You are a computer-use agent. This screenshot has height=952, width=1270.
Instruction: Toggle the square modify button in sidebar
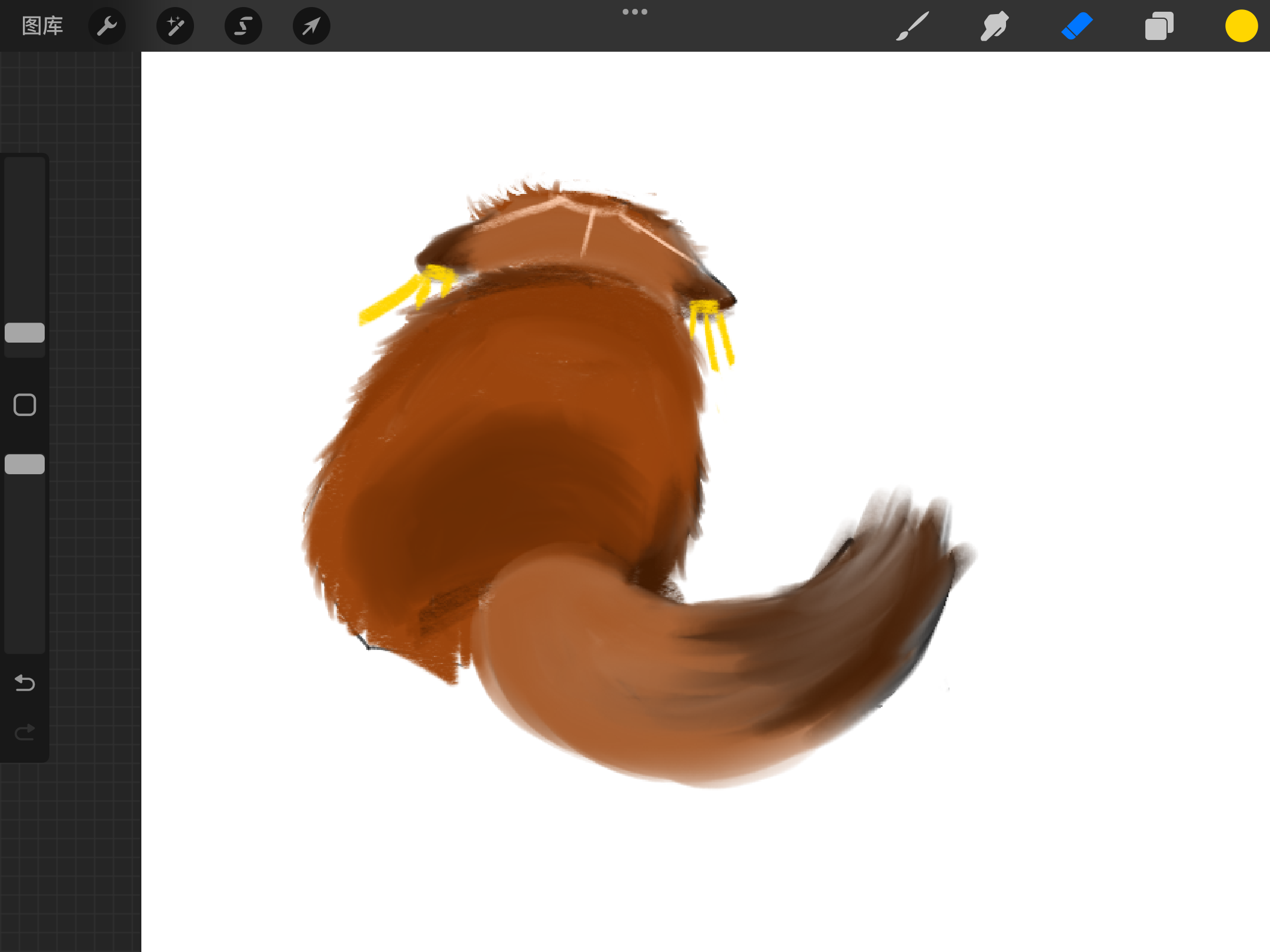[x=25, y=405]
